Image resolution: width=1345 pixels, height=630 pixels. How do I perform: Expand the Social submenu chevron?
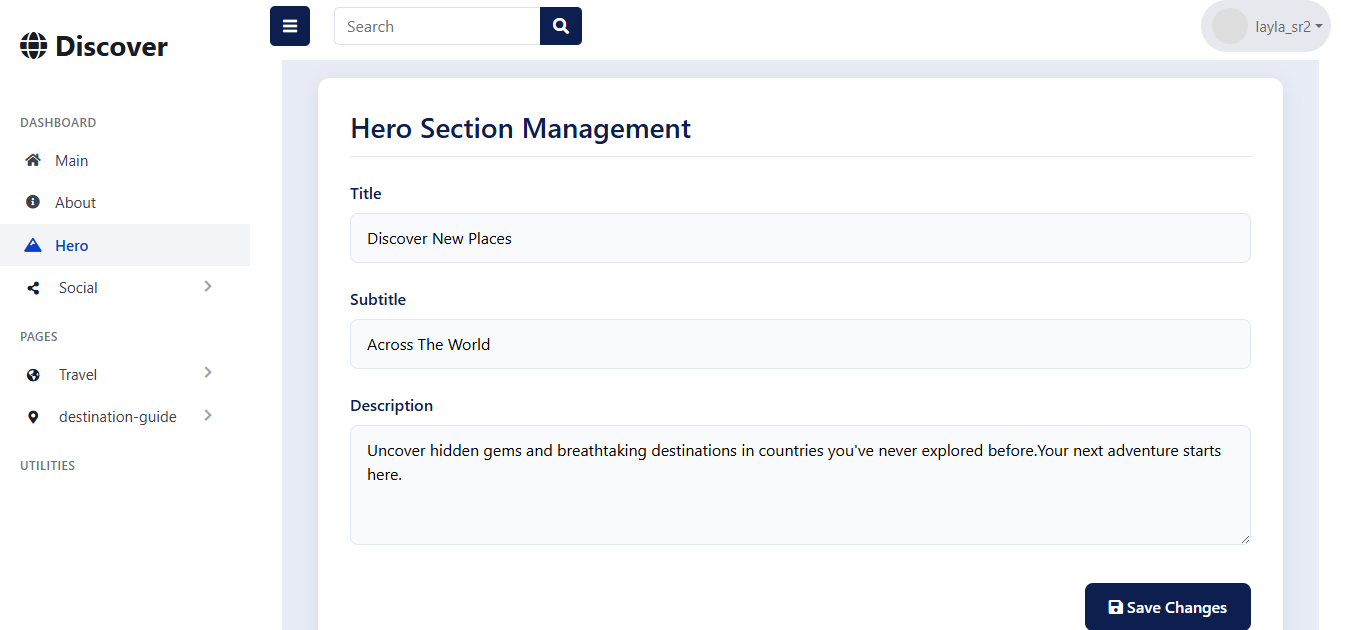pos(208,287)
